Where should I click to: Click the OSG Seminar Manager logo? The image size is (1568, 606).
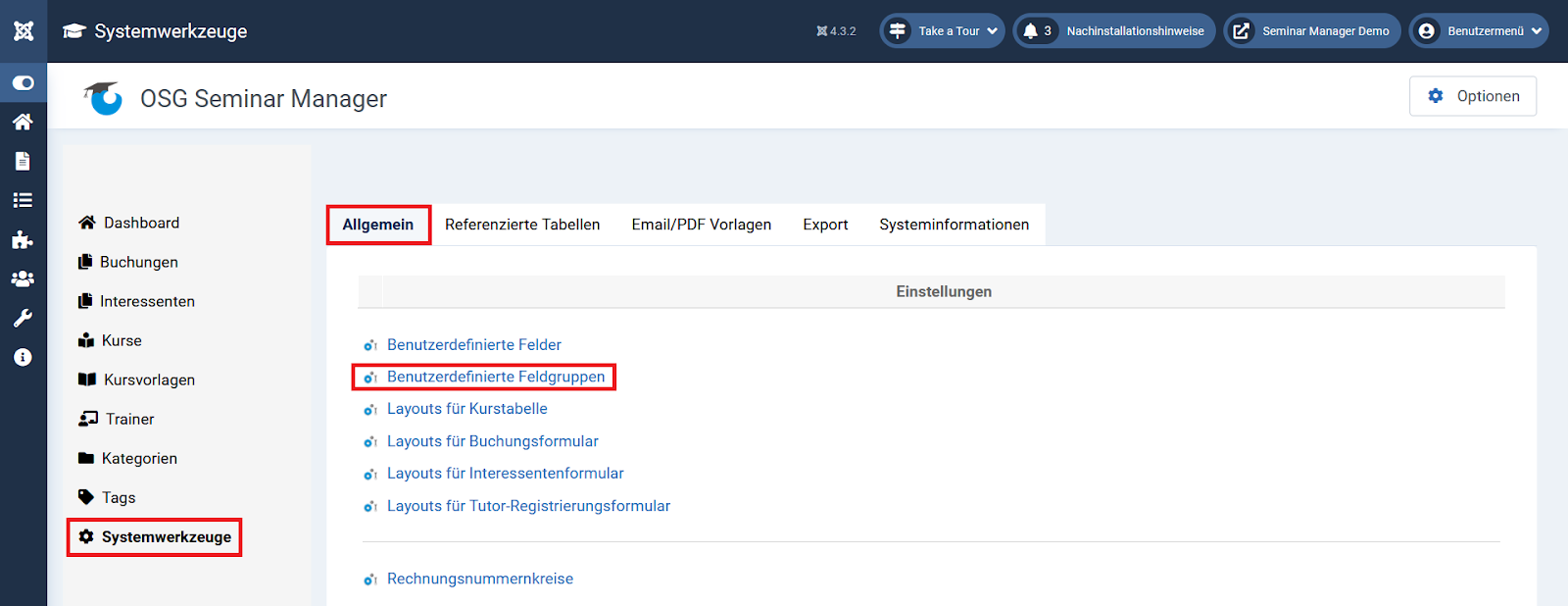(103, 98)
